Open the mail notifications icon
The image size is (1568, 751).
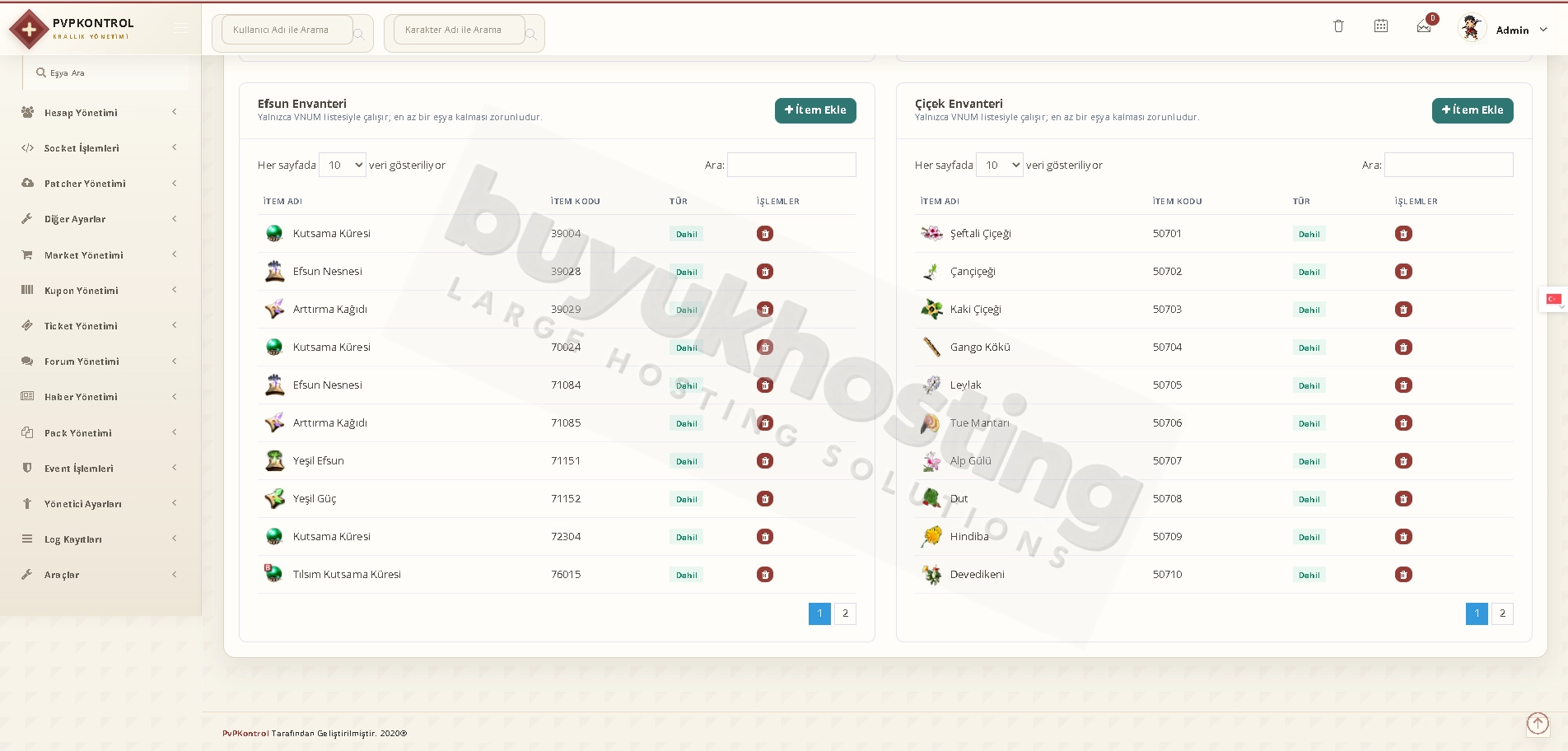(1424, 27)
